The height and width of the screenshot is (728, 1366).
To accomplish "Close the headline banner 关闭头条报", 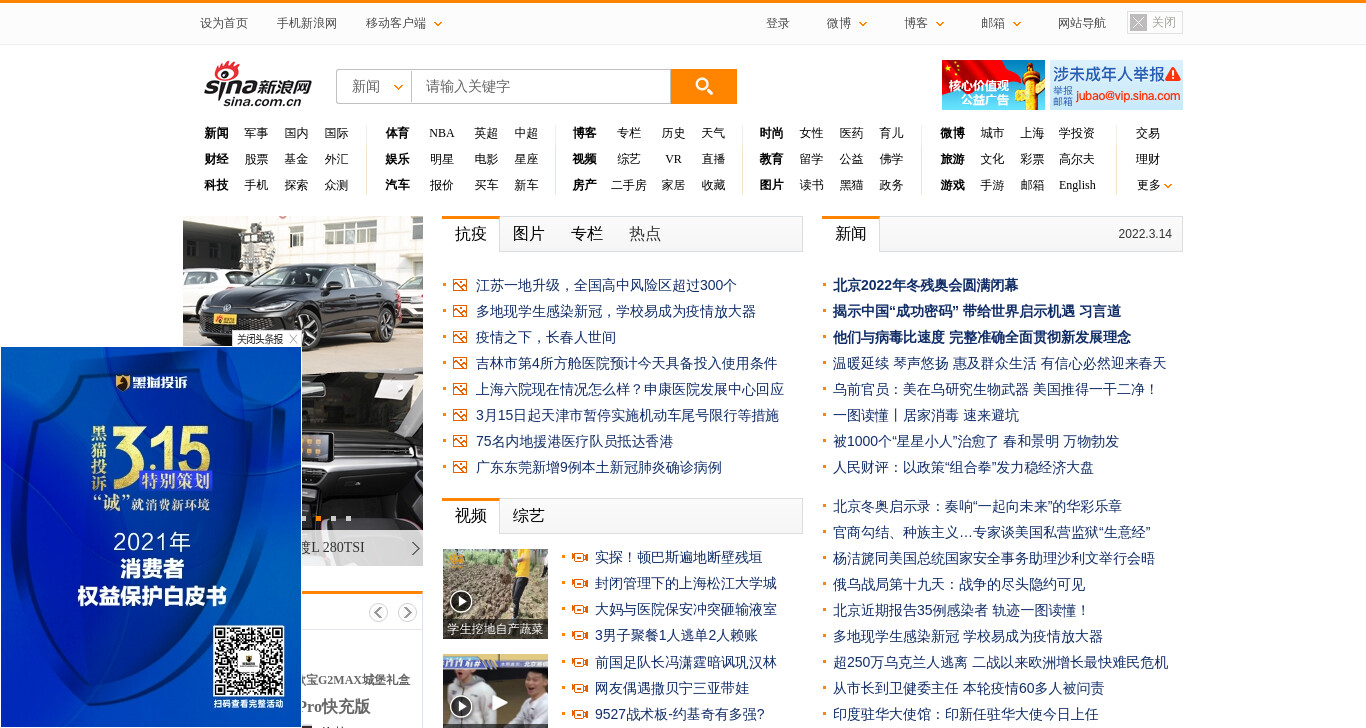I will pyautogui.click(x=266, y=339).
